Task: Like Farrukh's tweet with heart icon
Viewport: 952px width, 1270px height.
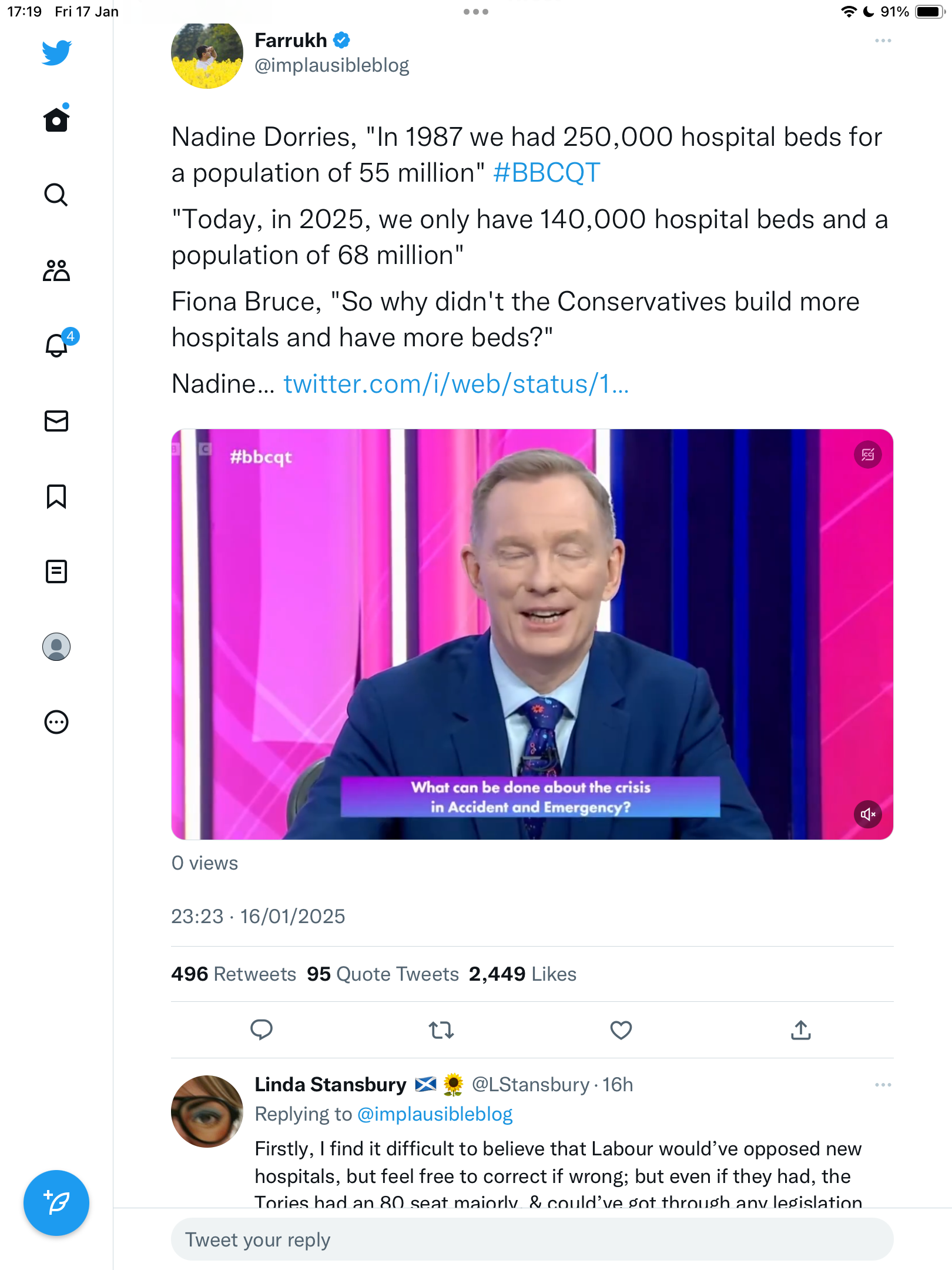Action: click(621, 1030)
